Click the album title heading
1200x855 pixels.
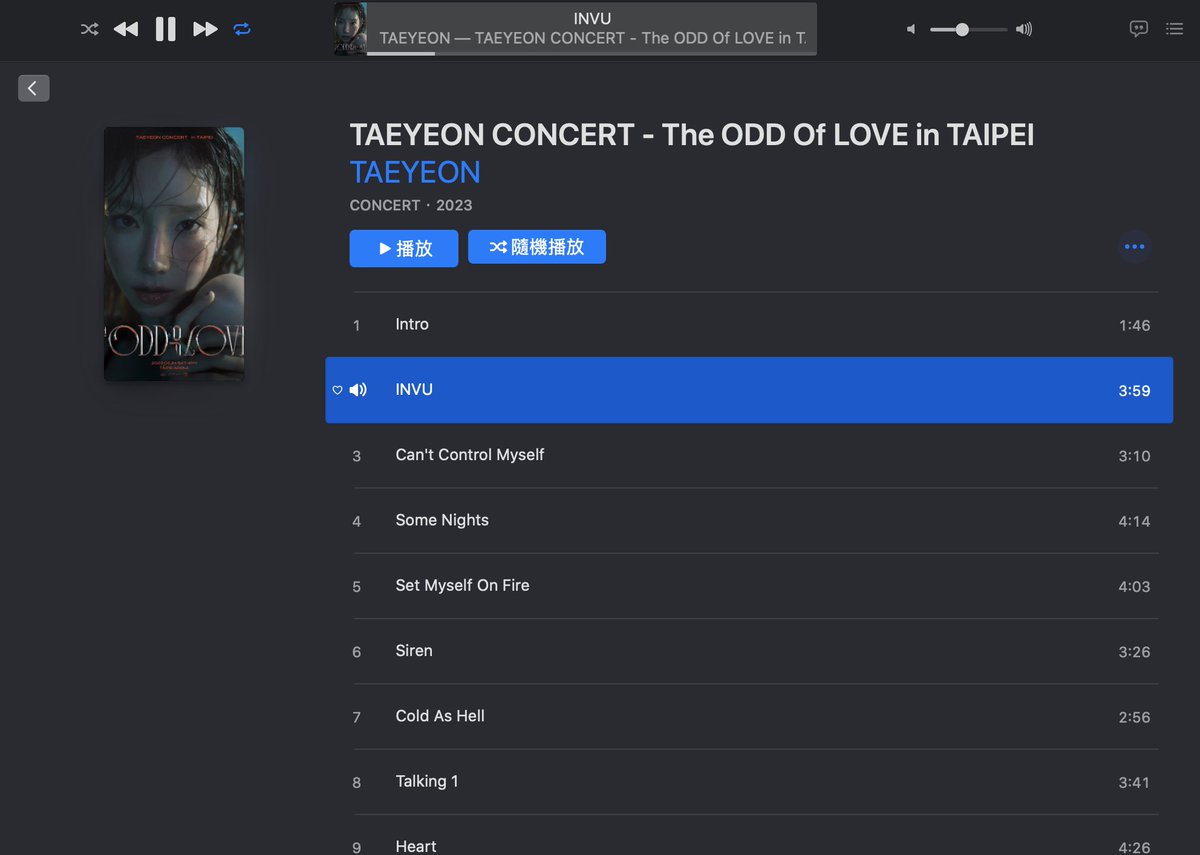tap(692, 135)
